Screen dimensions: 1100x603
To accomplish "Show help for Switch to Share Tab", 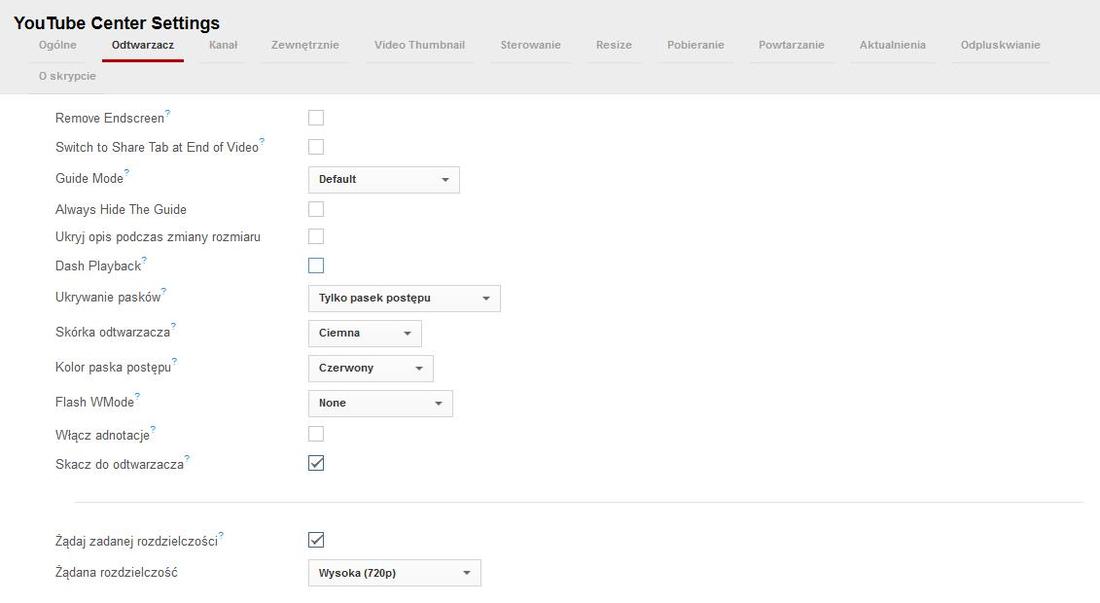I will (x=262, y=140).
